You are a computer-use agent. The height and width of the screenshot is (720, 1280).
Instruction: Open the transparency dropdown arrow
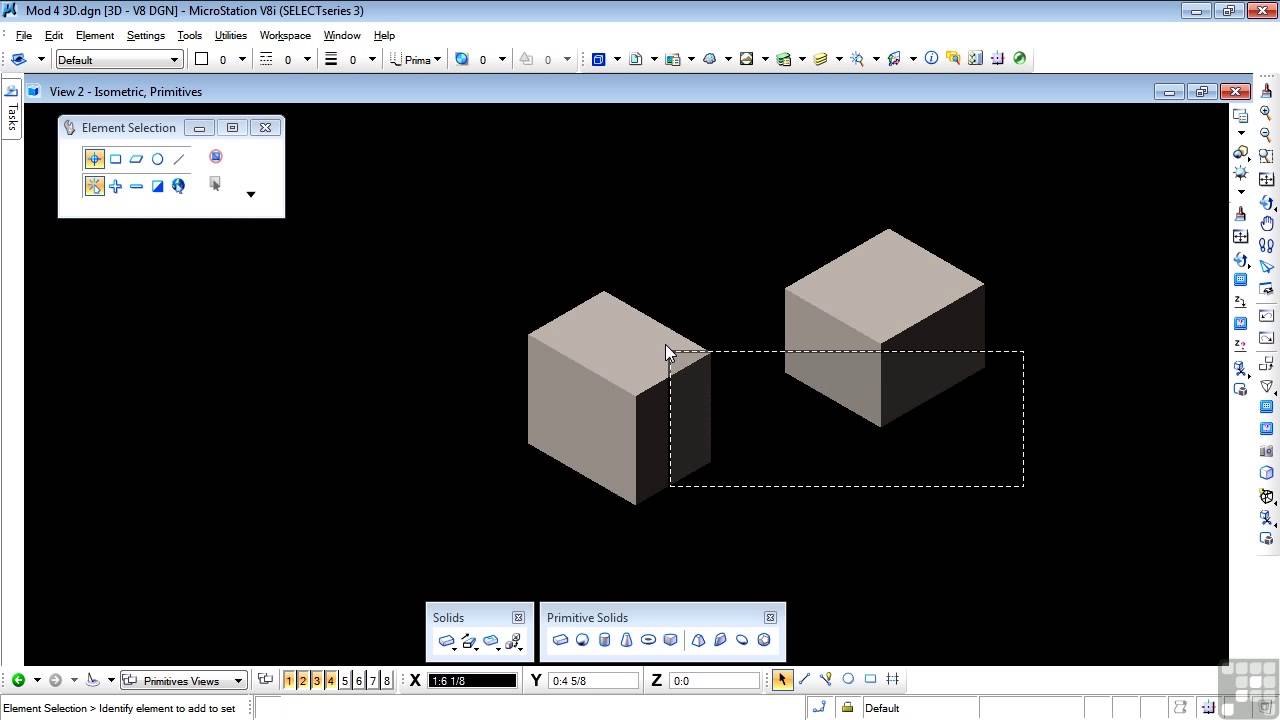tap(567, 60)
